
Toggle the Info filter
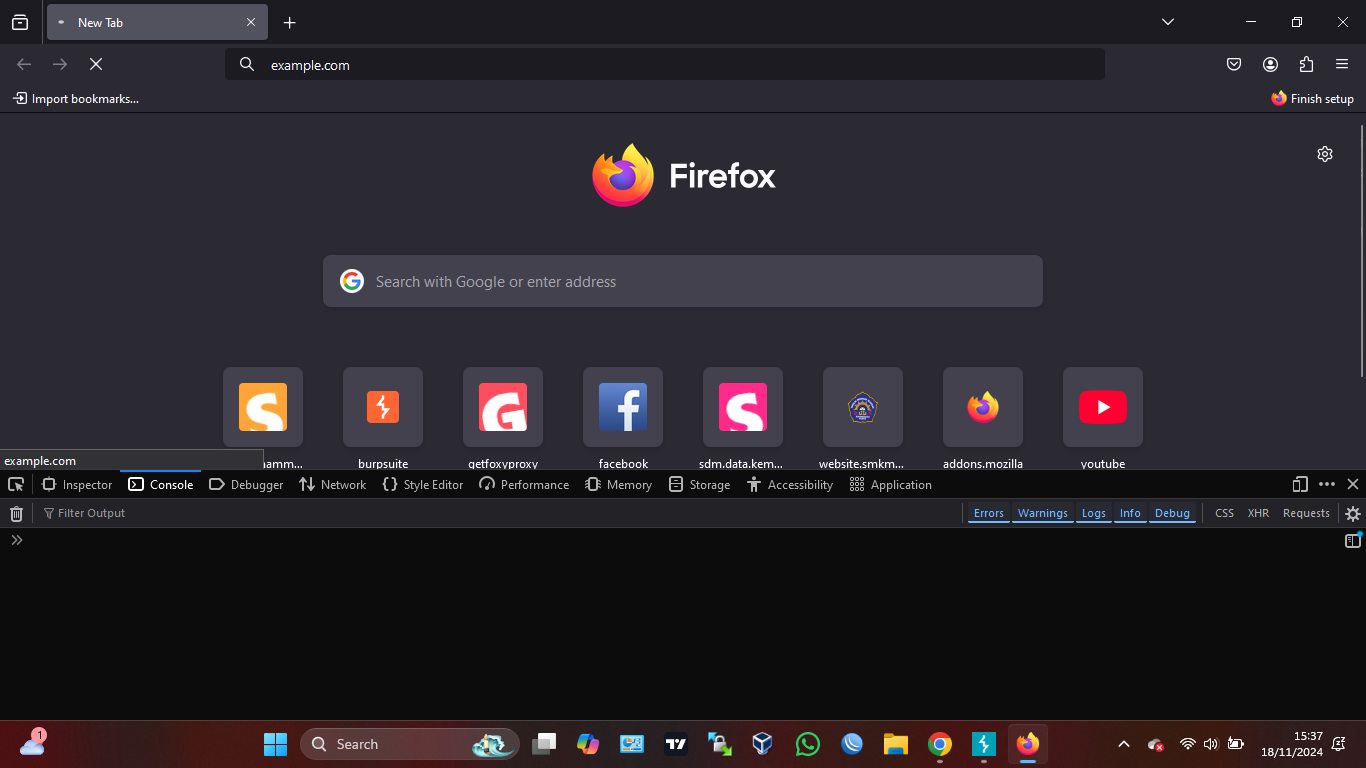(x=1130, y=513)
